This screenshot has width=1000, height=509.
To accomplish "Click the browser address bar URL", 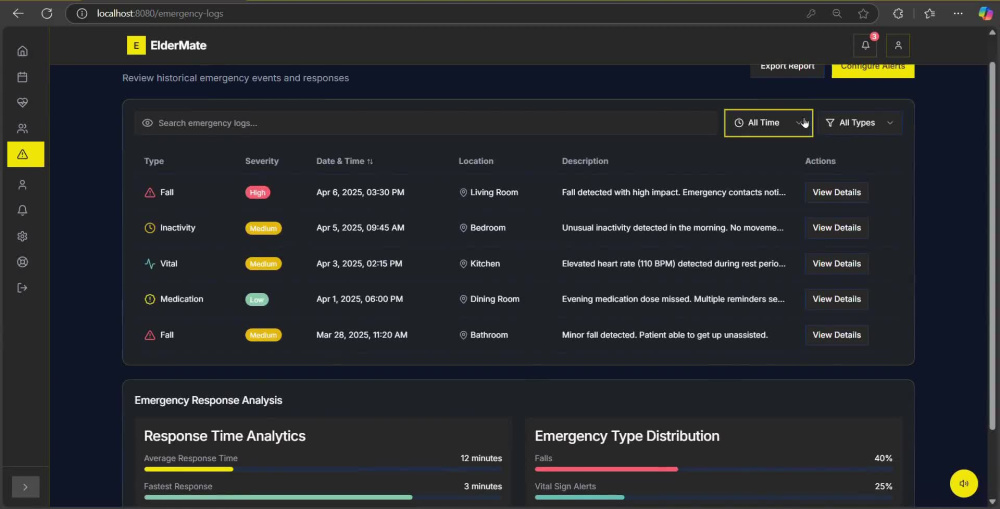I will pos(160,13).
